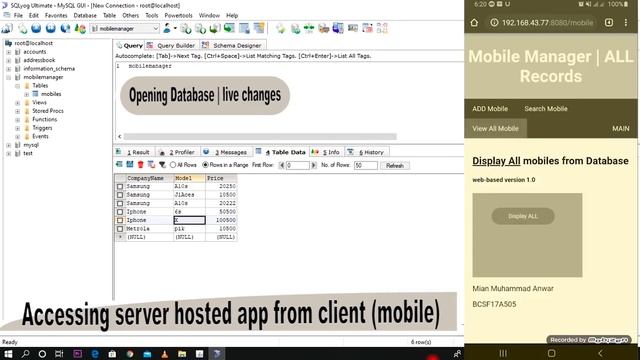Switch to the 6 History tab
This screenshot has height=360, width=640.
[x=367, y=152]
